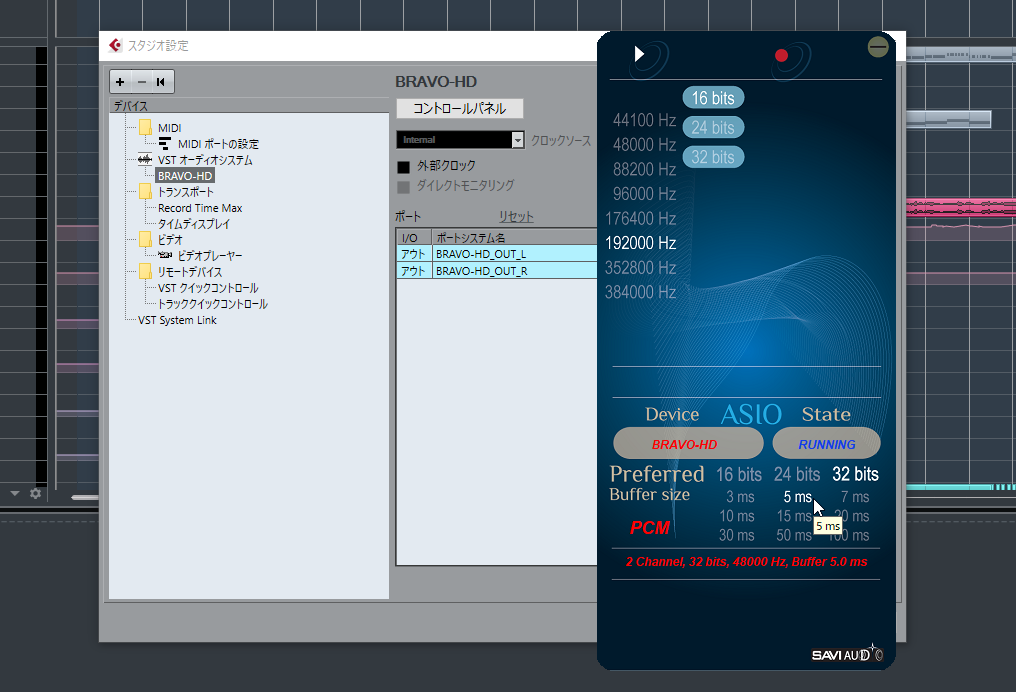Open the コントロールパネル button
The width and height of the screenshot is (1016, 692).
point(459,108)
